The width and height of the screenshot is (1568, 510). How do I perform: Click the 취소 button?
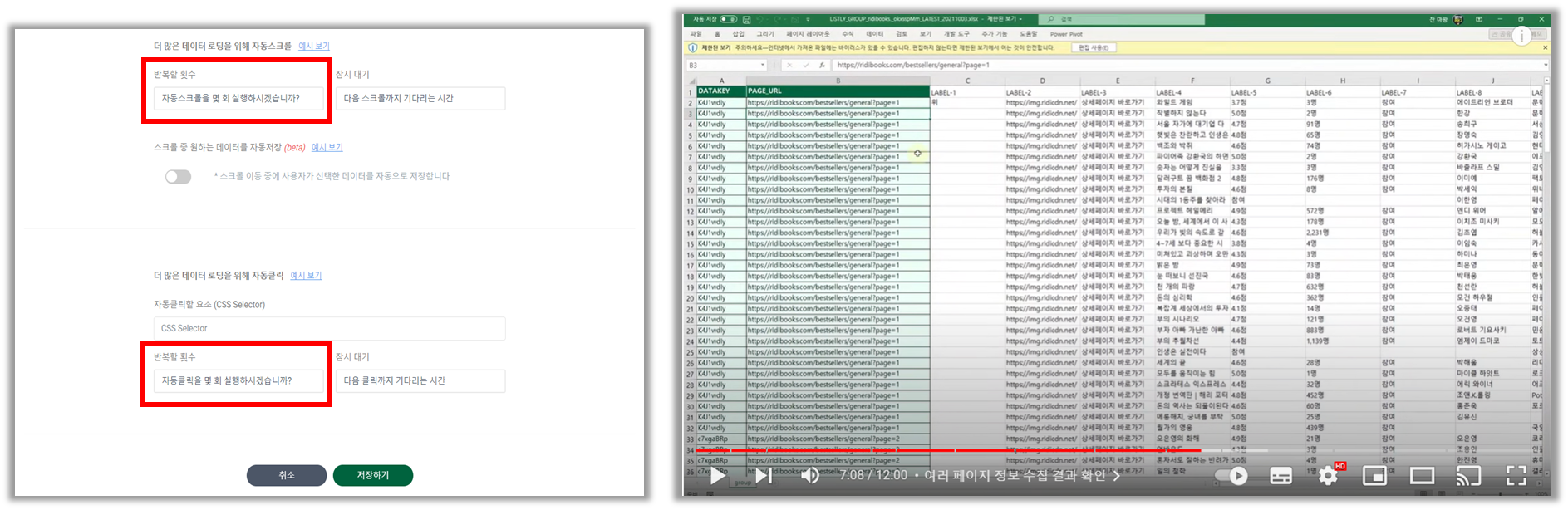pos(287,475)
